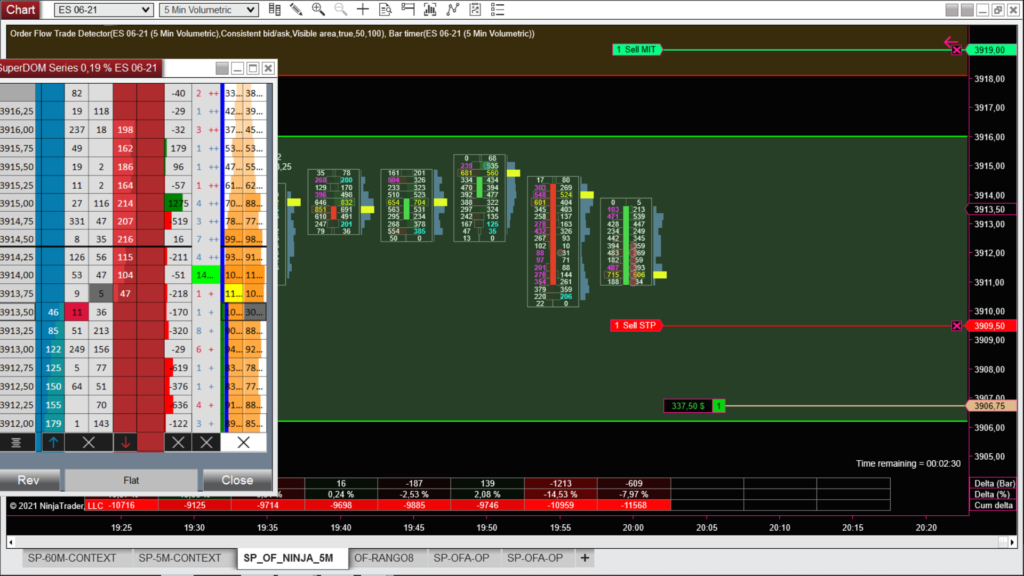Image resolution: width=1024 pixels, height=576 pixels.
Task: Click the 3913,50 current price marker
Action: pos(990,209)
